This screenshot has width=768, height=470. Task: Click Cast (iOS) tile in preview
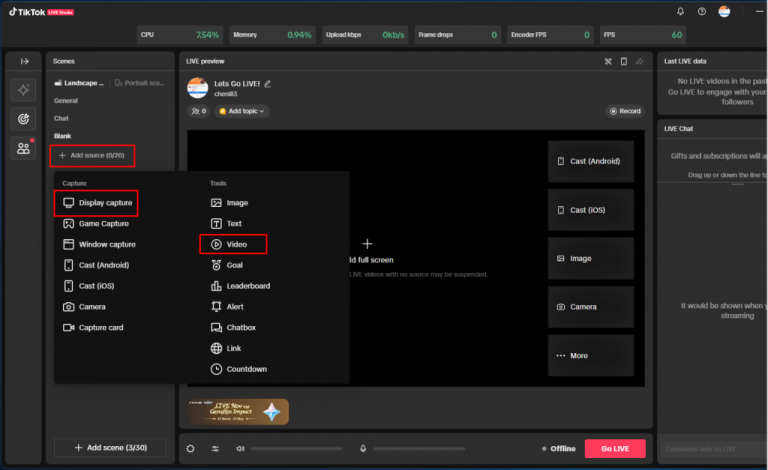click(x=591, y=210)
